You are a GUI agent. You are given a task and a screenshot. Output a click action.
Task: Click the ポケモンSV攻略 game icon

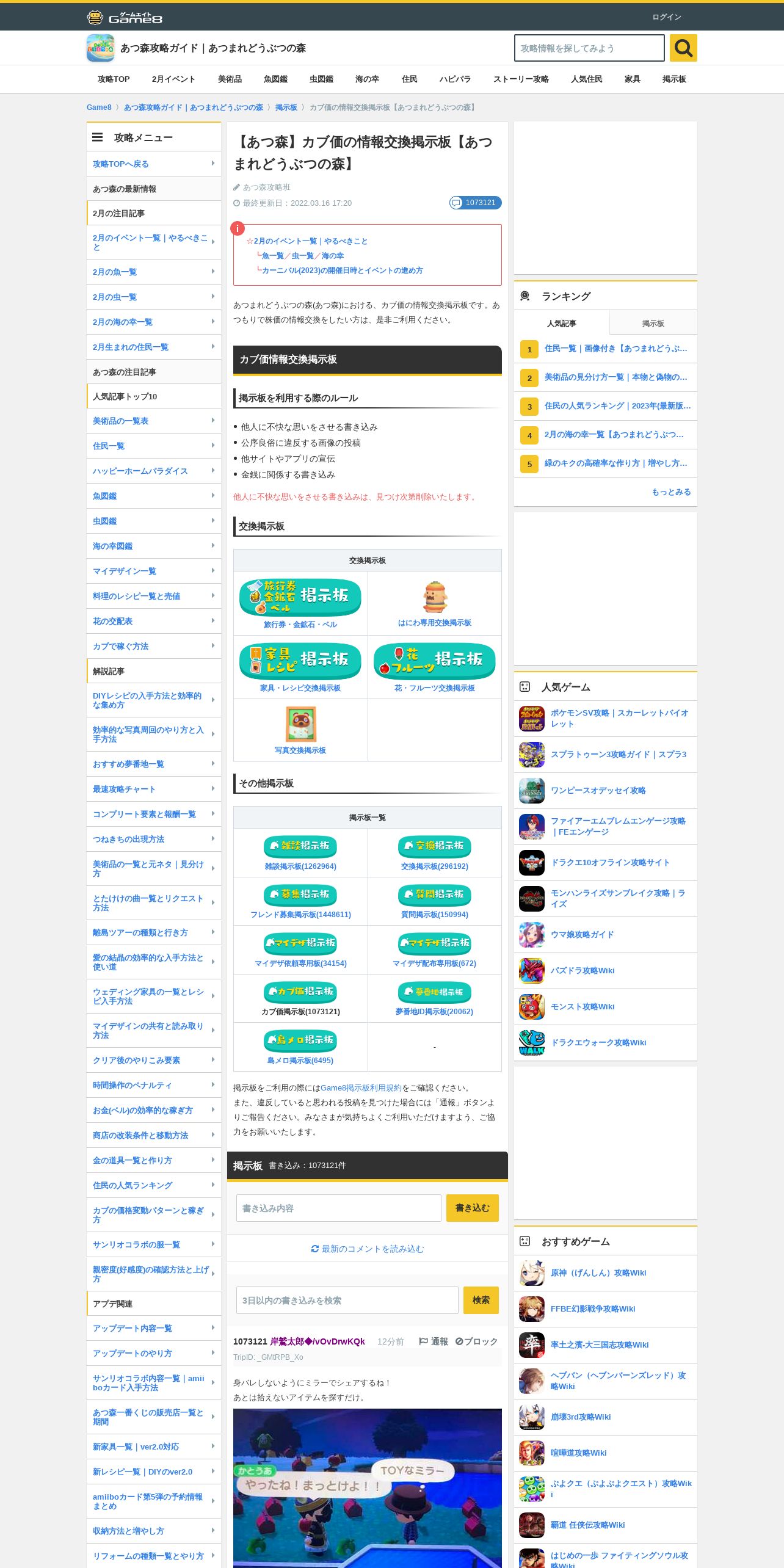(x=532, y=719)
